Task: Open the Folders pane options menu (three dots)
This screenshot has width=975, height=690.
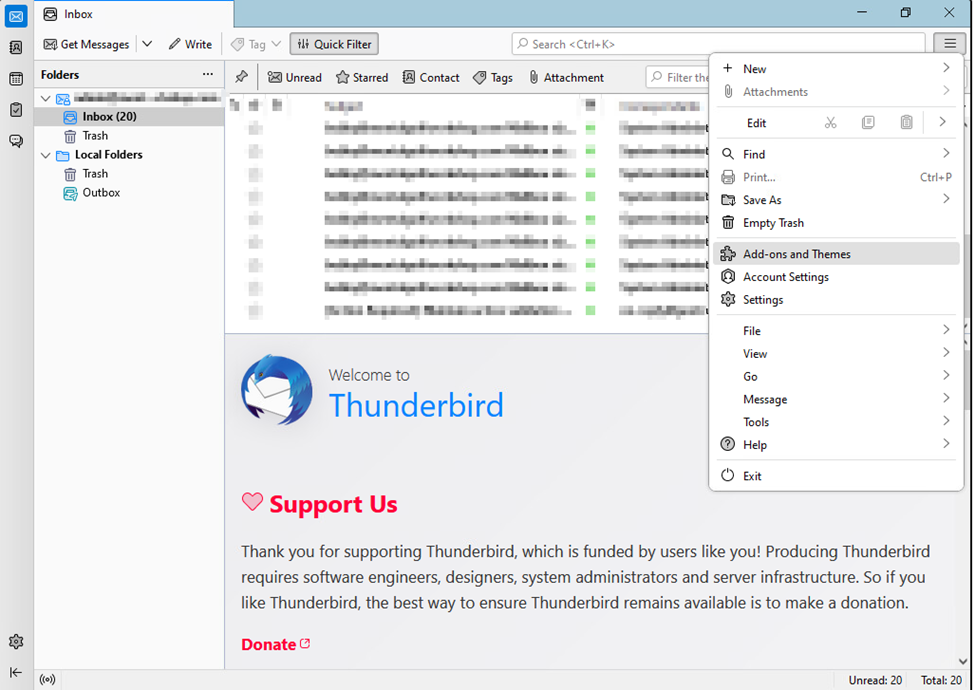Action: [x=208, y=74]
